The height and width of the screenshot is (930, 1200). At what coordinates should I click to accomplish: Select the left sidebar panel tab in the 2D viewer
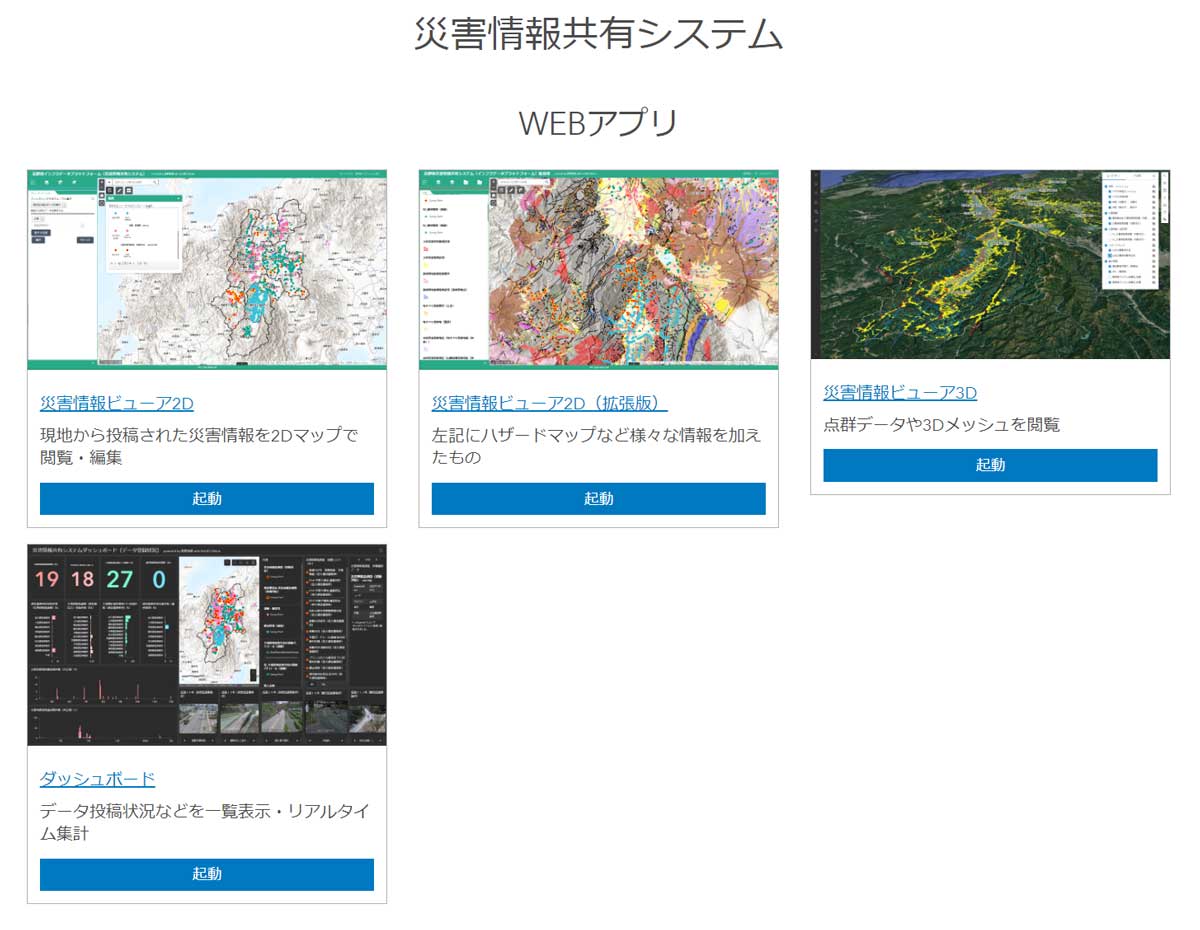pyautogui.click(x=42, y=194)
